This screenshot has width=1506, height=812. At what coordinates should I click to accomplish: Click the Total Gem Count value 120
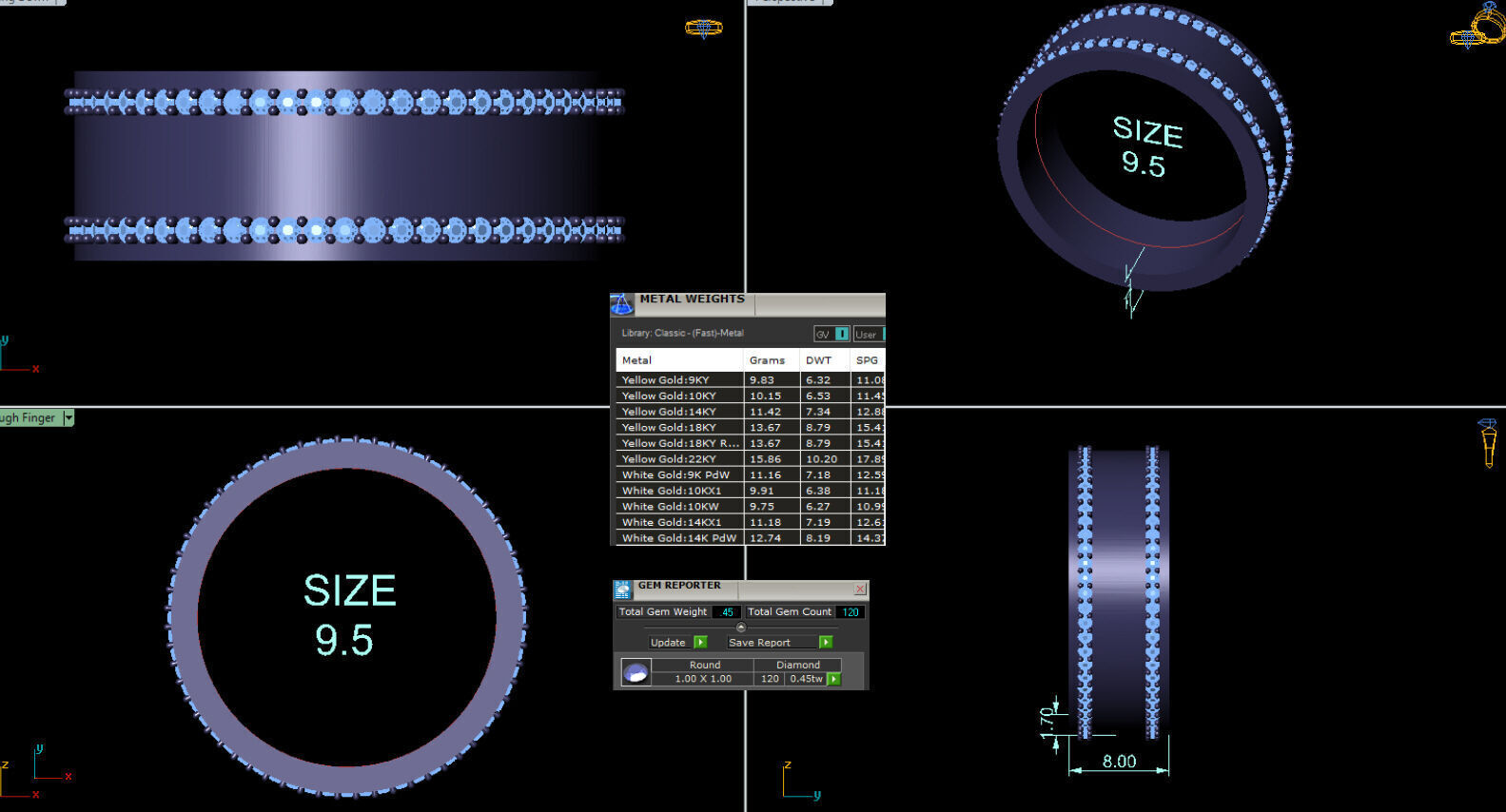point(850,612)
